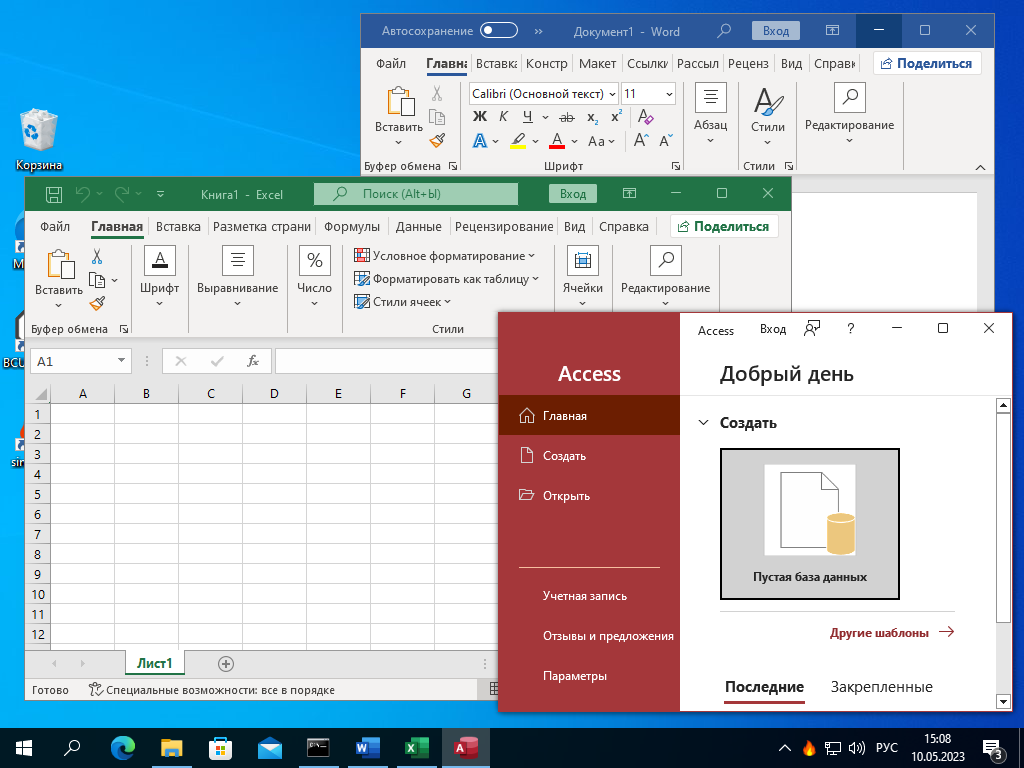1024x768 pixels.
Task: Open Word Text Effects icon
Action: click(x=480, y=140)
